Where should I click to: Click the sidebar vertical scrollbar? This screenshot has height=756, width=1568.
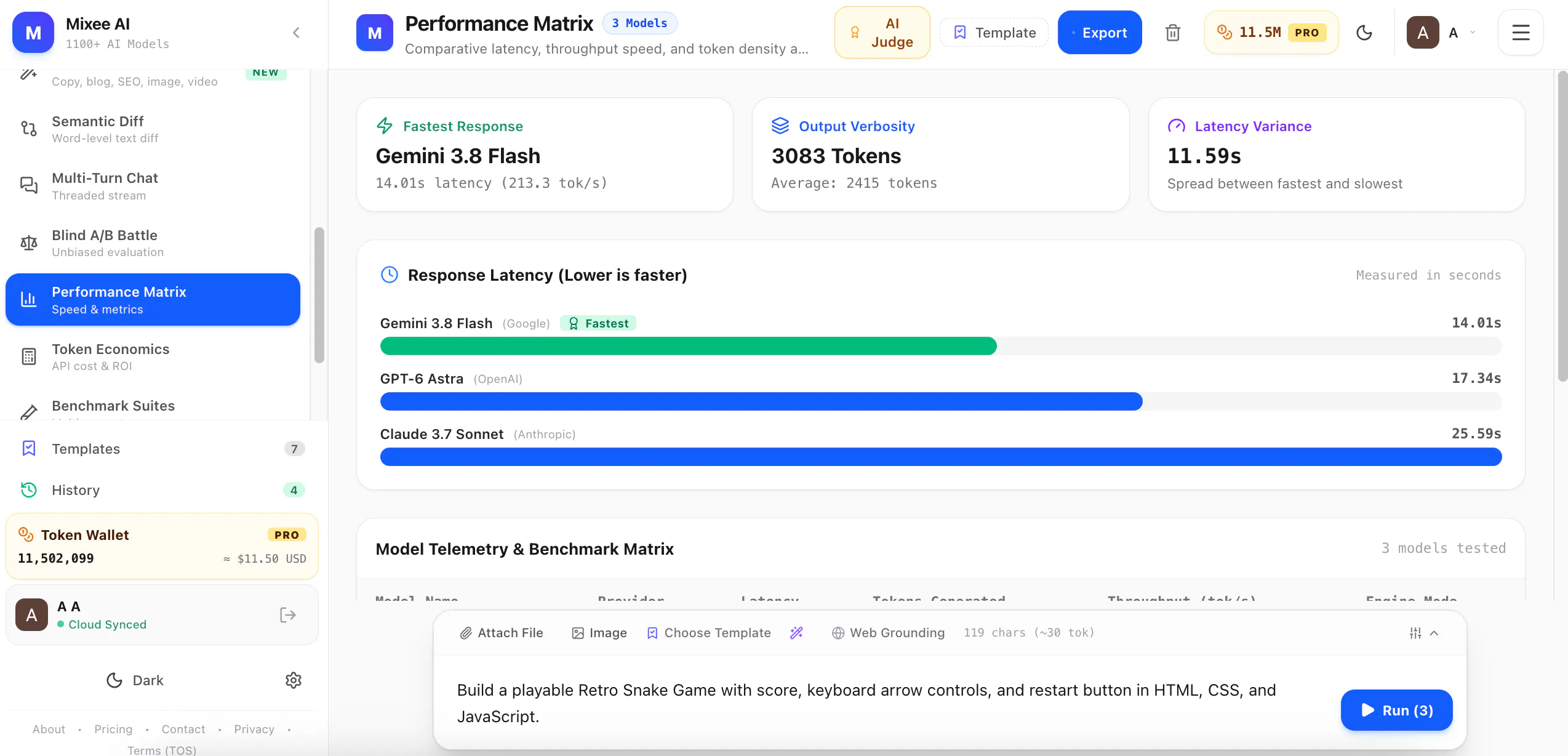coord(319,296)
